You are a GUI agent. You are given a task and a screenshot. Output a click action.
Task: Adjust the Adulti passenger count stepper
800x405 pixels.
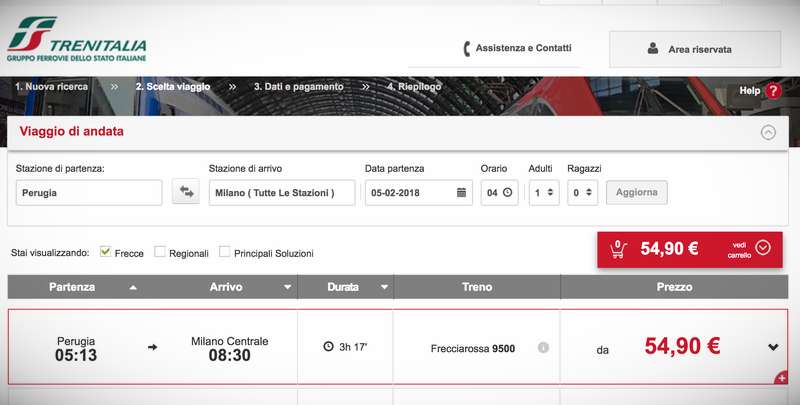pyautogui.click(x=544, y=192)
